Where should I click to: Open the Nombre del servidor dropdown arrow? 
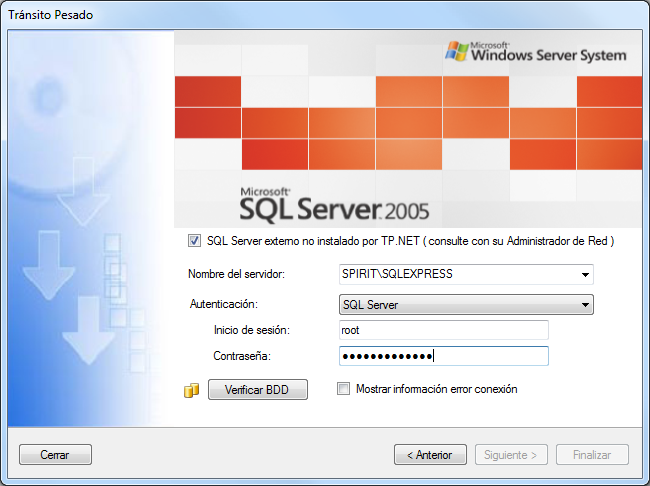[x=585, y=274]
